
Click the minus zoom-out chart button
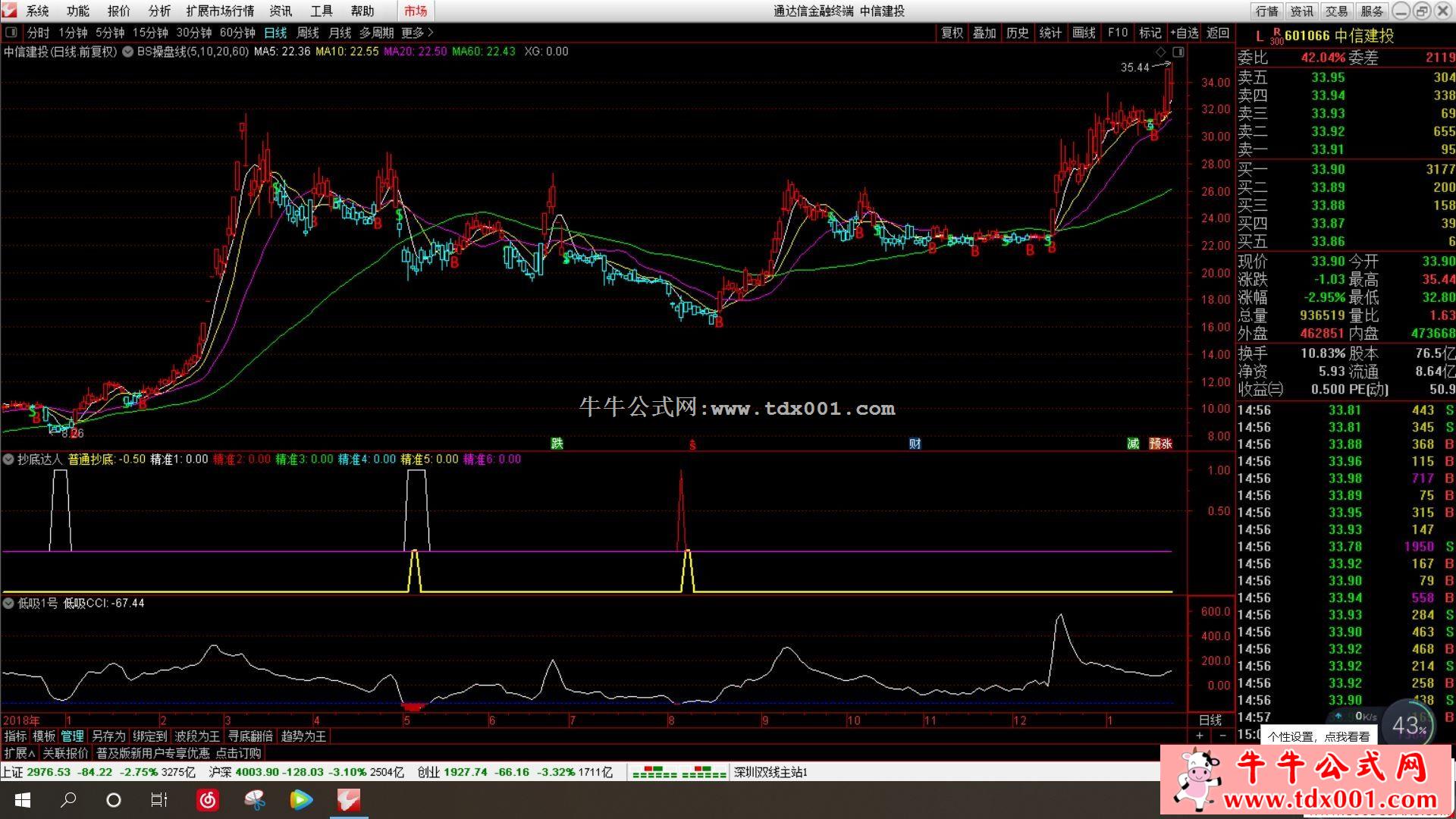click(1222, 736)
